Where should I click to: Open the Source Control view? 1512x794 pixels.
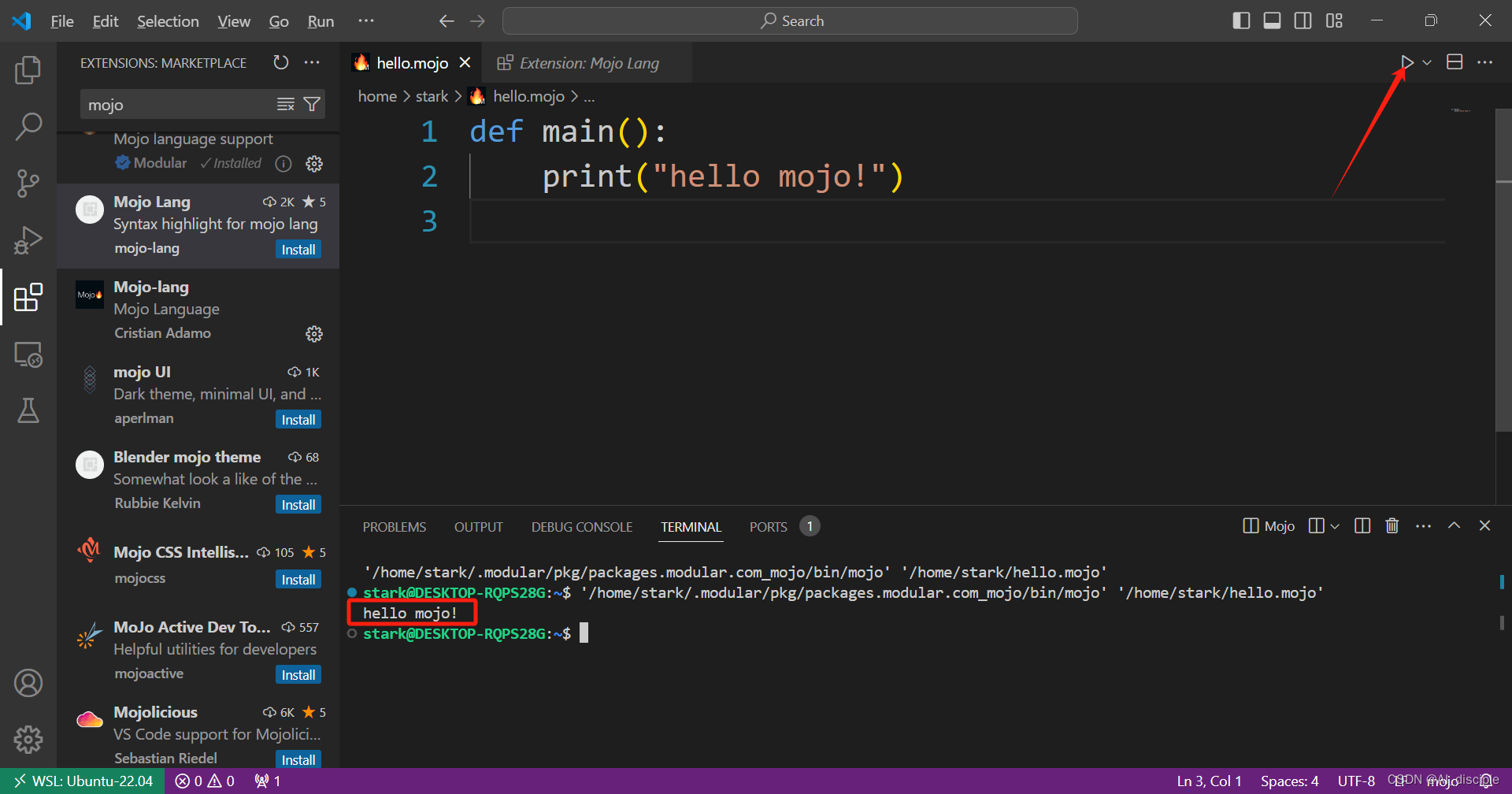coord(28,183)
